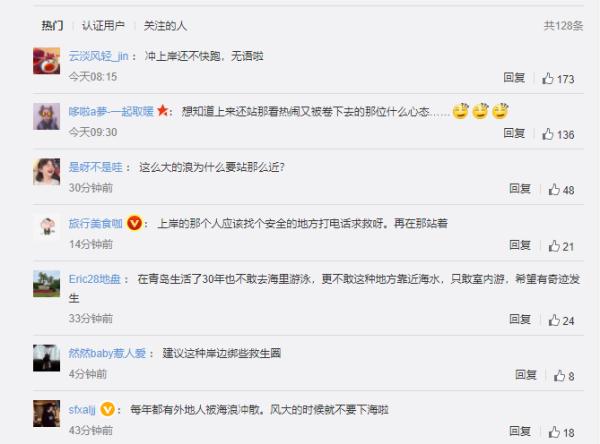The height and width of the screenshot is (444, 600).
Task: Switch to 热门 comments tab
Action: pyautogui.click(x=52, y=26)
